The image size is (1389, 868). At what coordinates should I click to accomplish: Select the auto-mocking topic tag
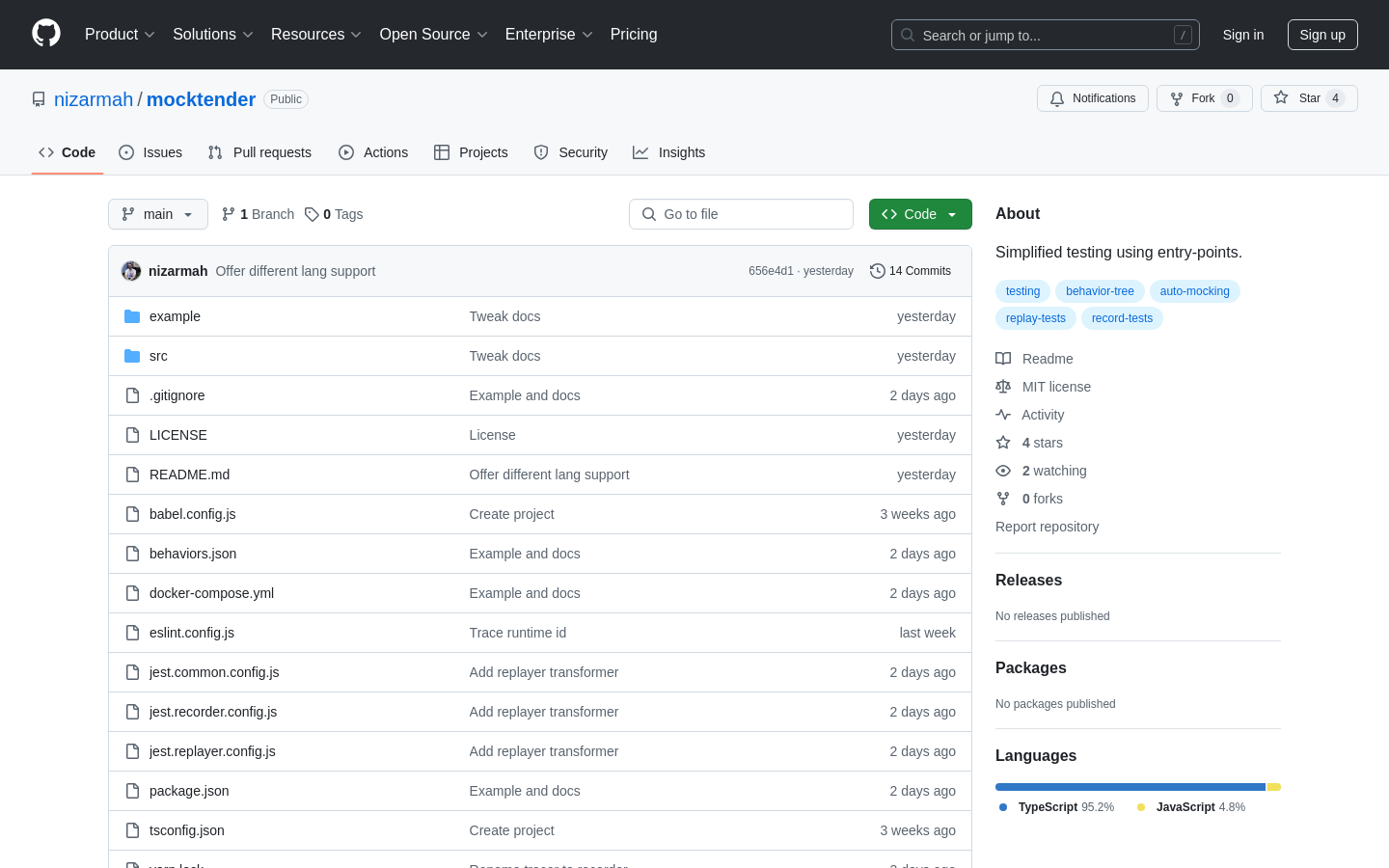[x=1194, y=291]
